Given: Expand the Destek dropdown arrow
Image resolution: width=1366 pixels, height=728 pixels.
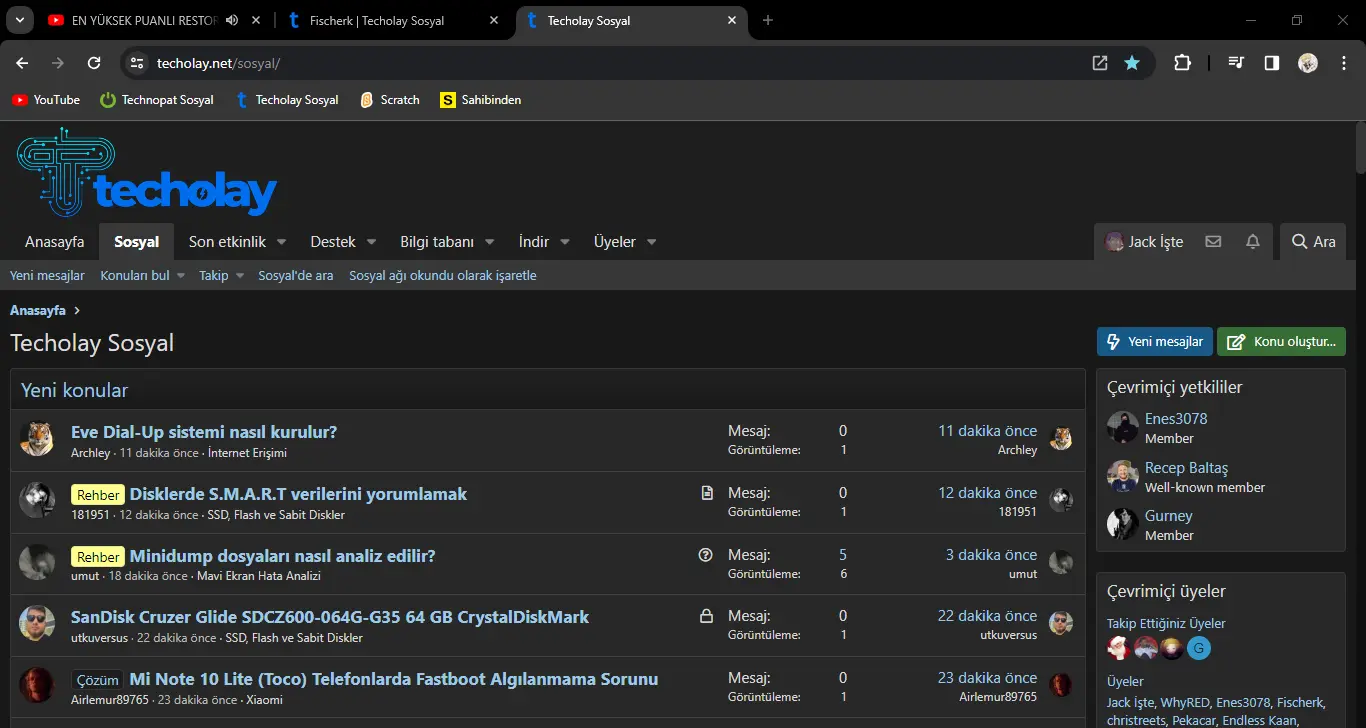Looking at the screenshot, I should coord(371,242).
